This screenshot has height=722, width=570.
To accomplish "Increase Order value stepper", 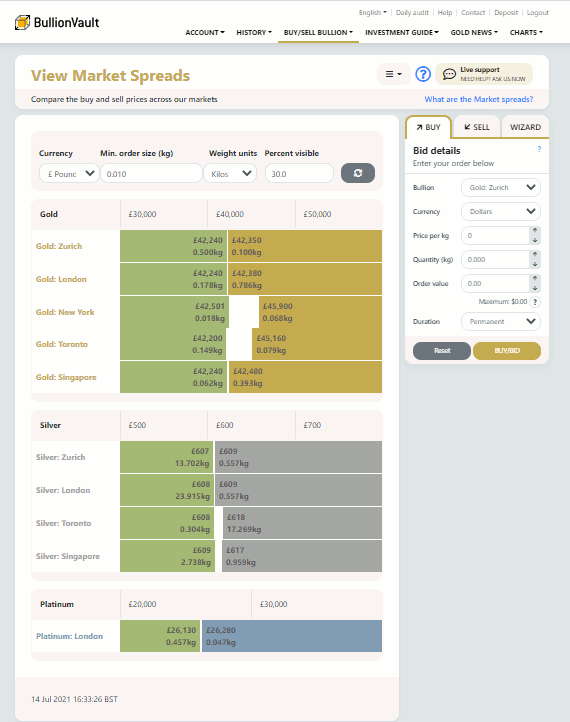I will (x=535, y=279).
